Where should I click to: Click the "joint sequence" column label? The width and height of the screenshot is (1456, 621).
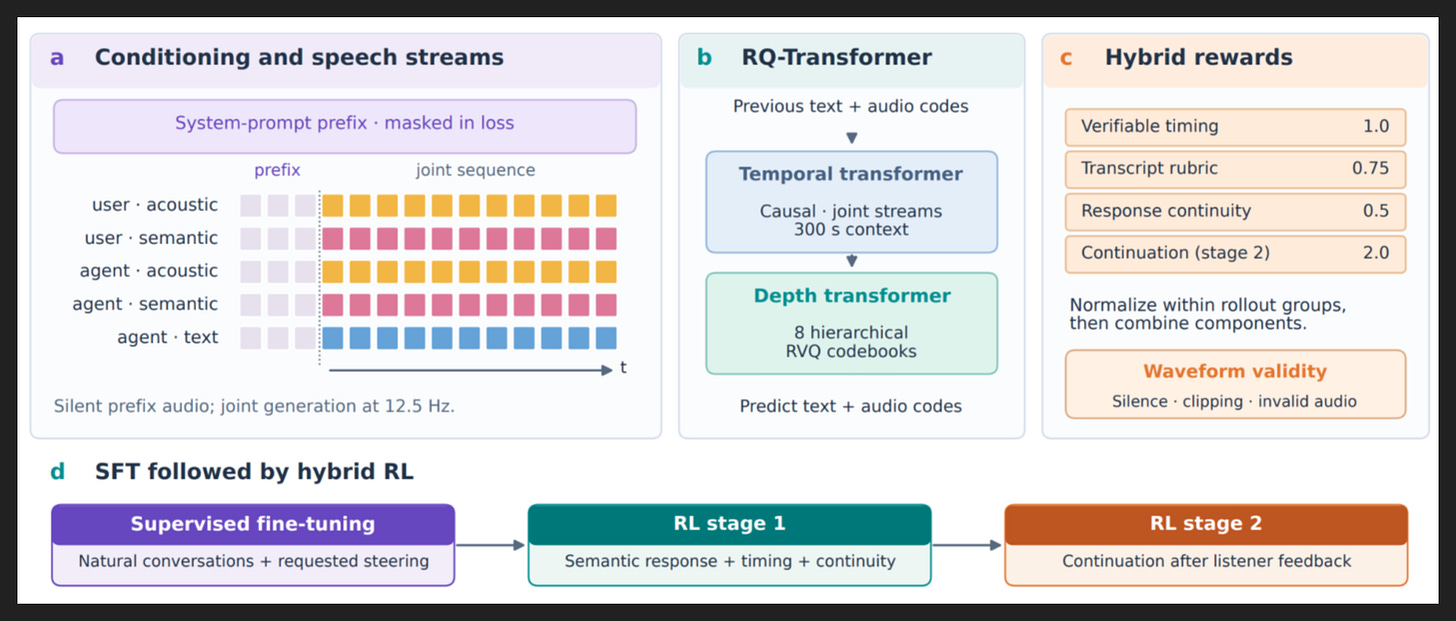coord(475,170)
